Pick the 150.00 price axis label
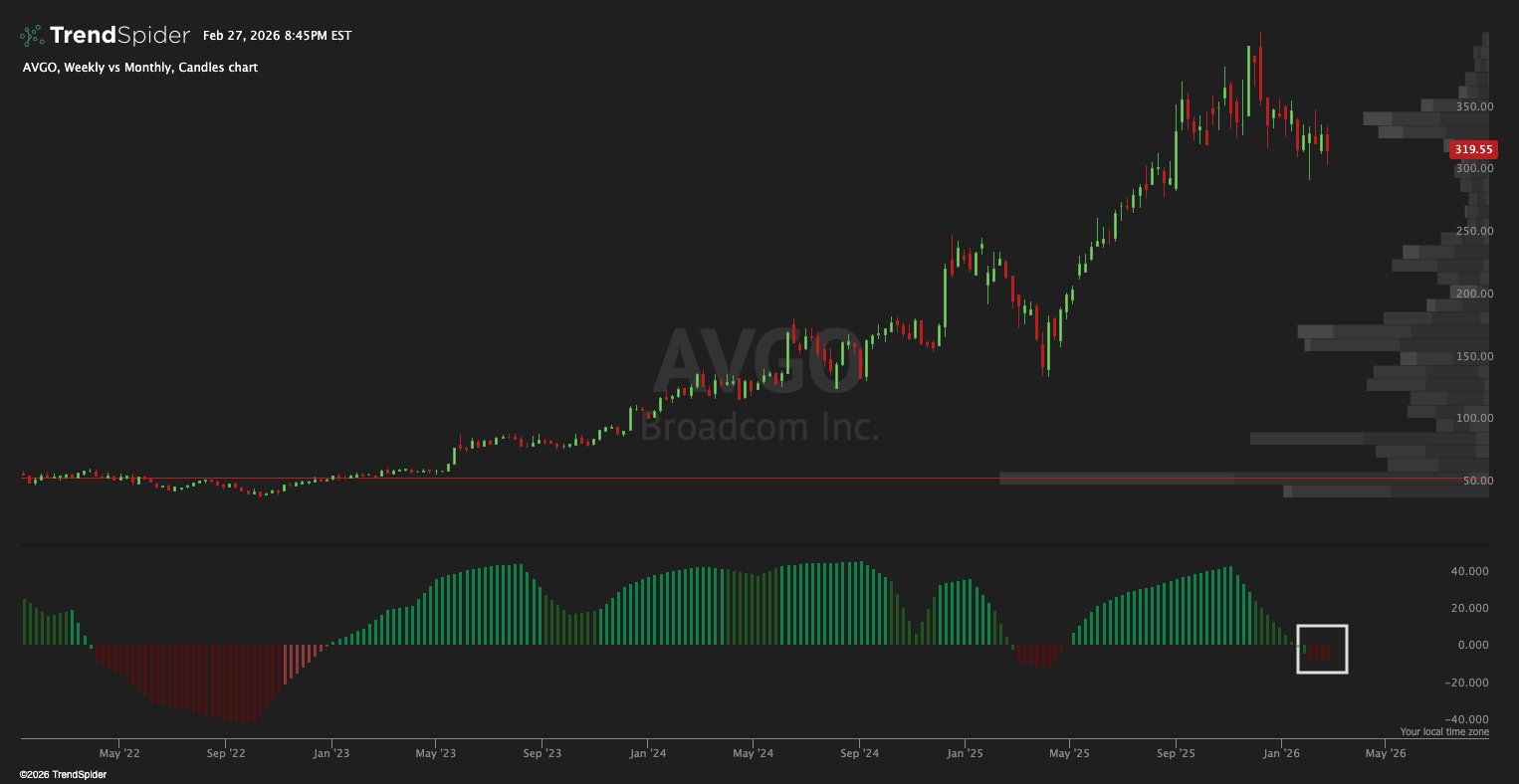Viewport: 1519px width, 784px height. click(1474, 356)
